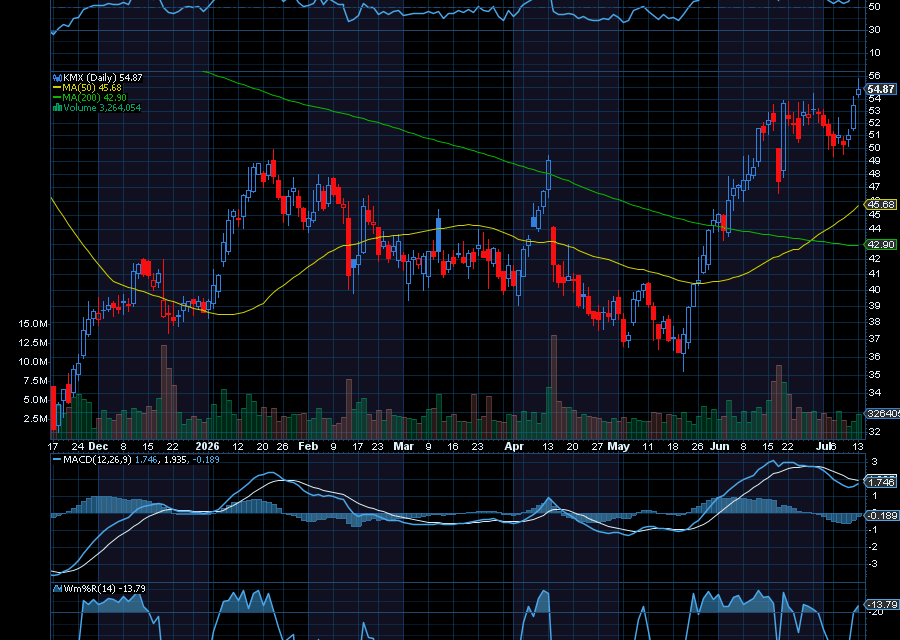Click the MACD(12,26,9) indicator label
Screen dimensions: 900x640
98,460
